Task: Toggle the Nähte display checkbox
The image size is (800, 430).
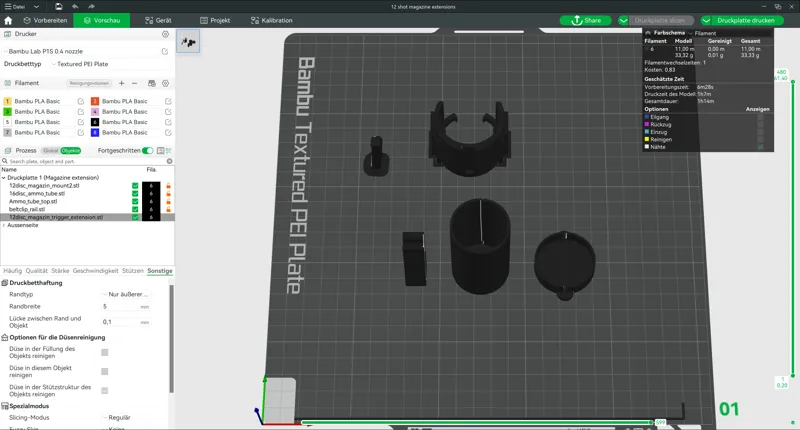Action: click(760, 147)
